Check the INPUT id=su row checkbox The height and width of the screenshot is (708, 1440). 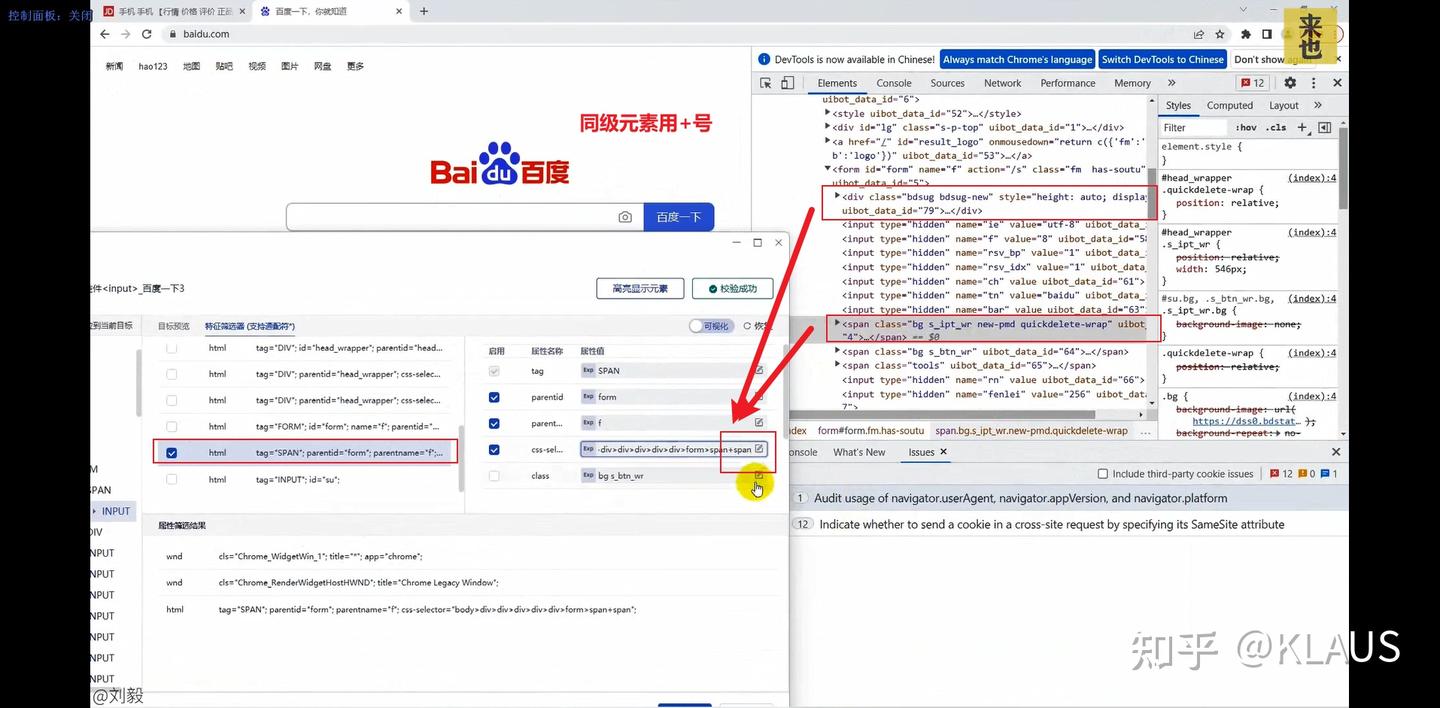pyautogui.click(x=172, y=479)
